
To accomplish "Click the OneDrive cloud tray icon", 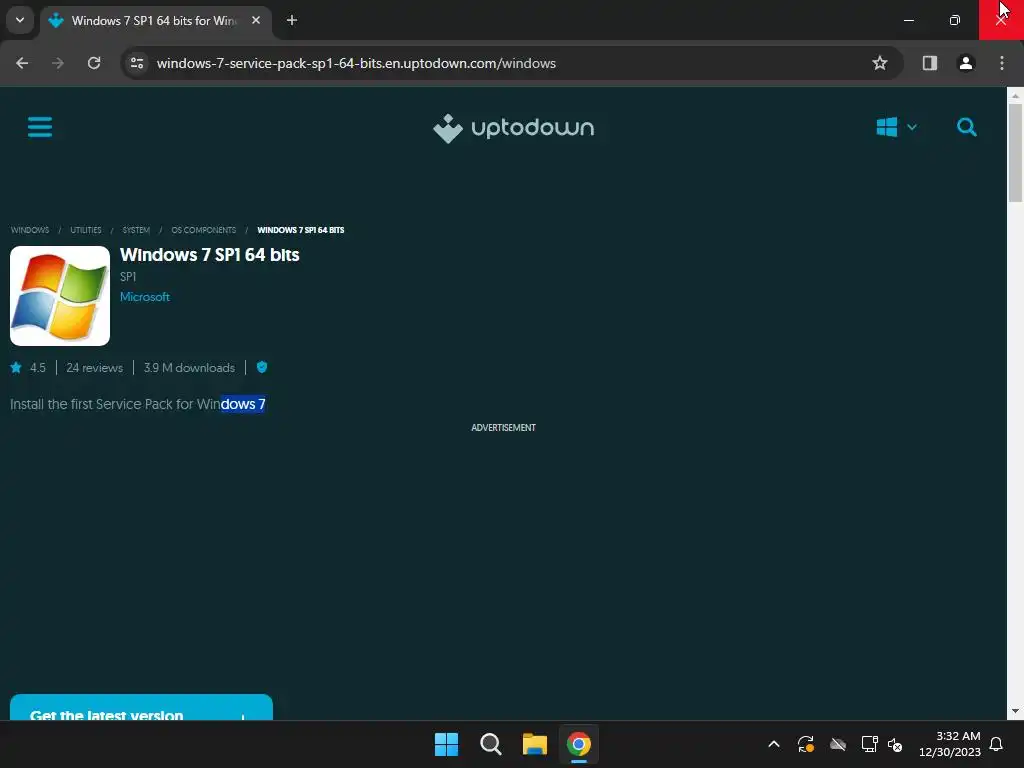I will pos(838,744).
